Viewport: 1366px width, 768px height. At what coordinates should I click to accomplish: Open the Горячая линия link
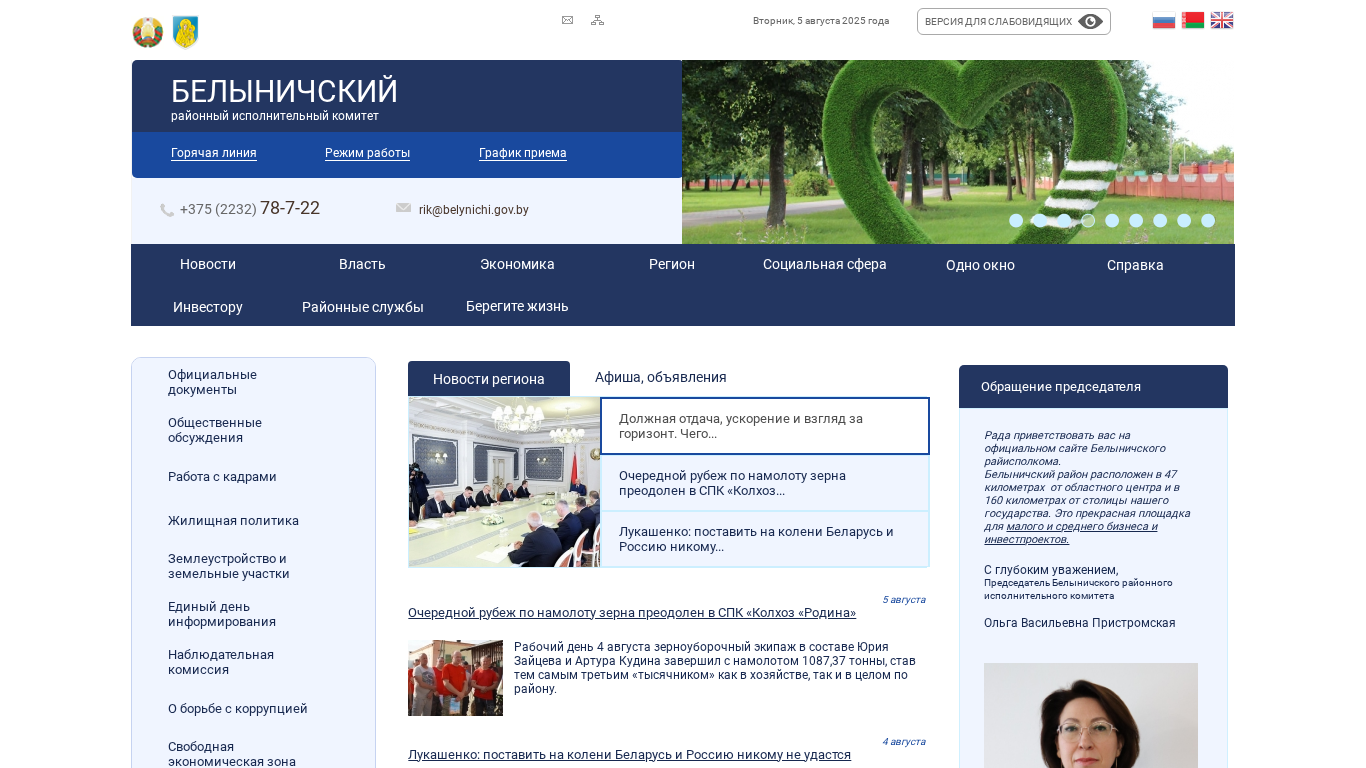(214, 153)
